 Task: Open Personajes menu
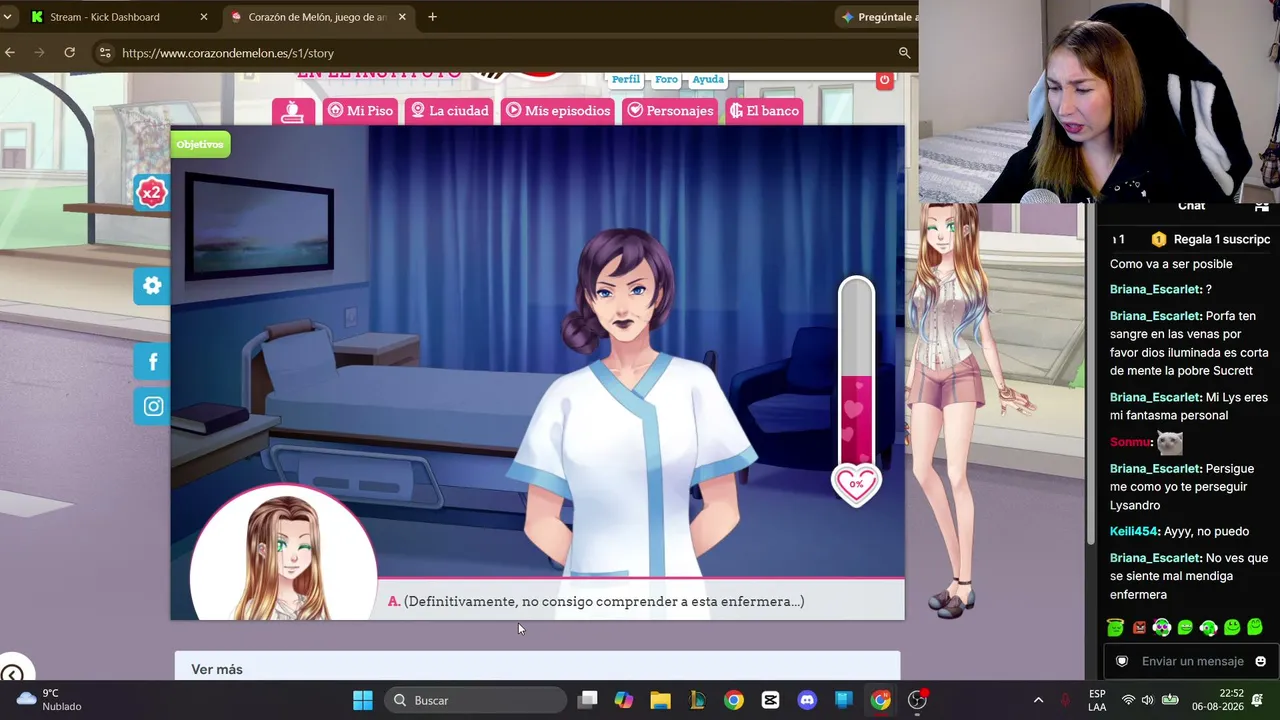point(670,111)
